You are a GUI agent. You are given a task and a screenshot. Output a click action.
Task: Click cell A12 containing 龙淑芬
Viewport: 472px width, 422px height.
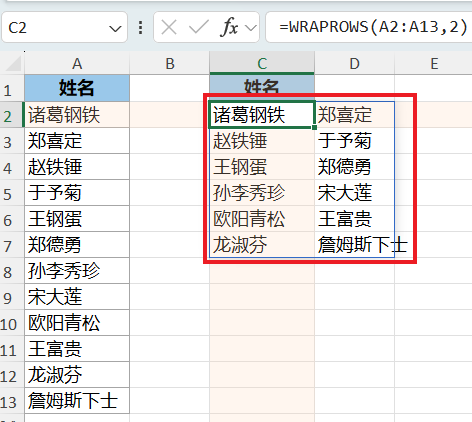(77, 375)
